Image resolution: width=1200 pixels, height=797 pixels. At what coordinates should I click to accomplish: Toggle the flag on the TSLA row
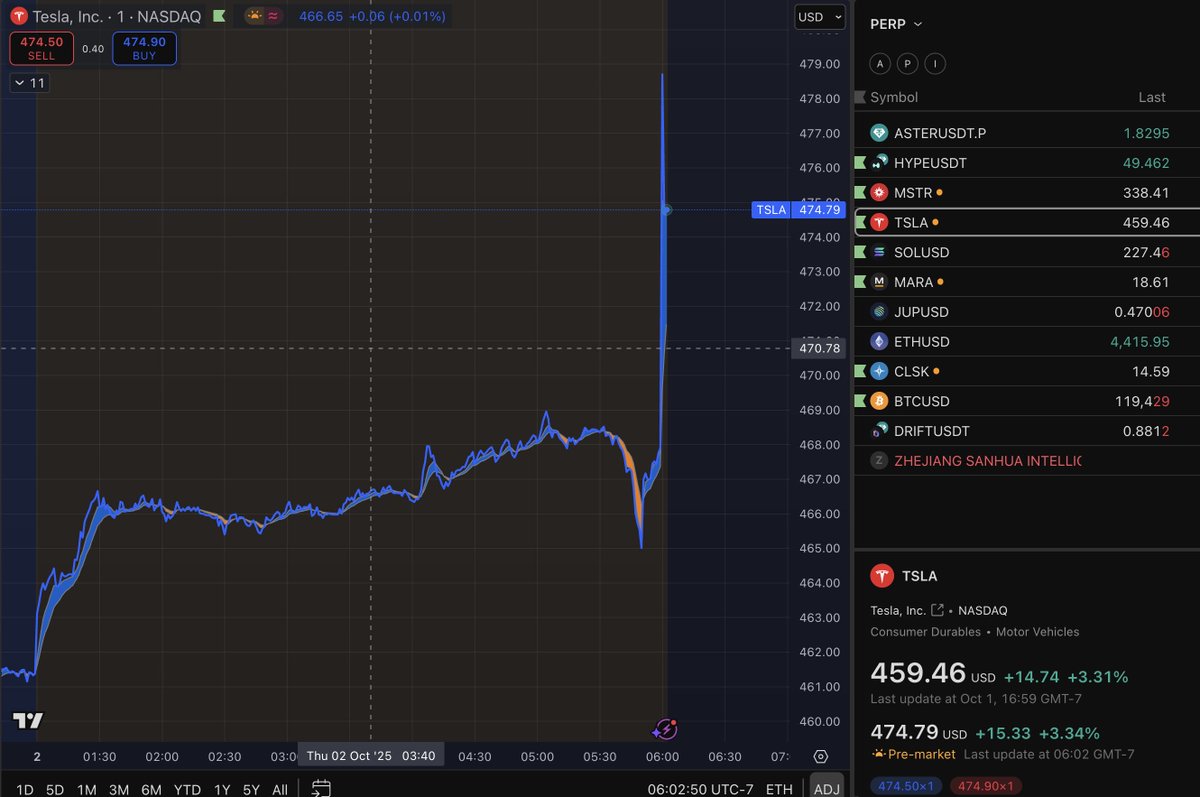pos(859,222)
